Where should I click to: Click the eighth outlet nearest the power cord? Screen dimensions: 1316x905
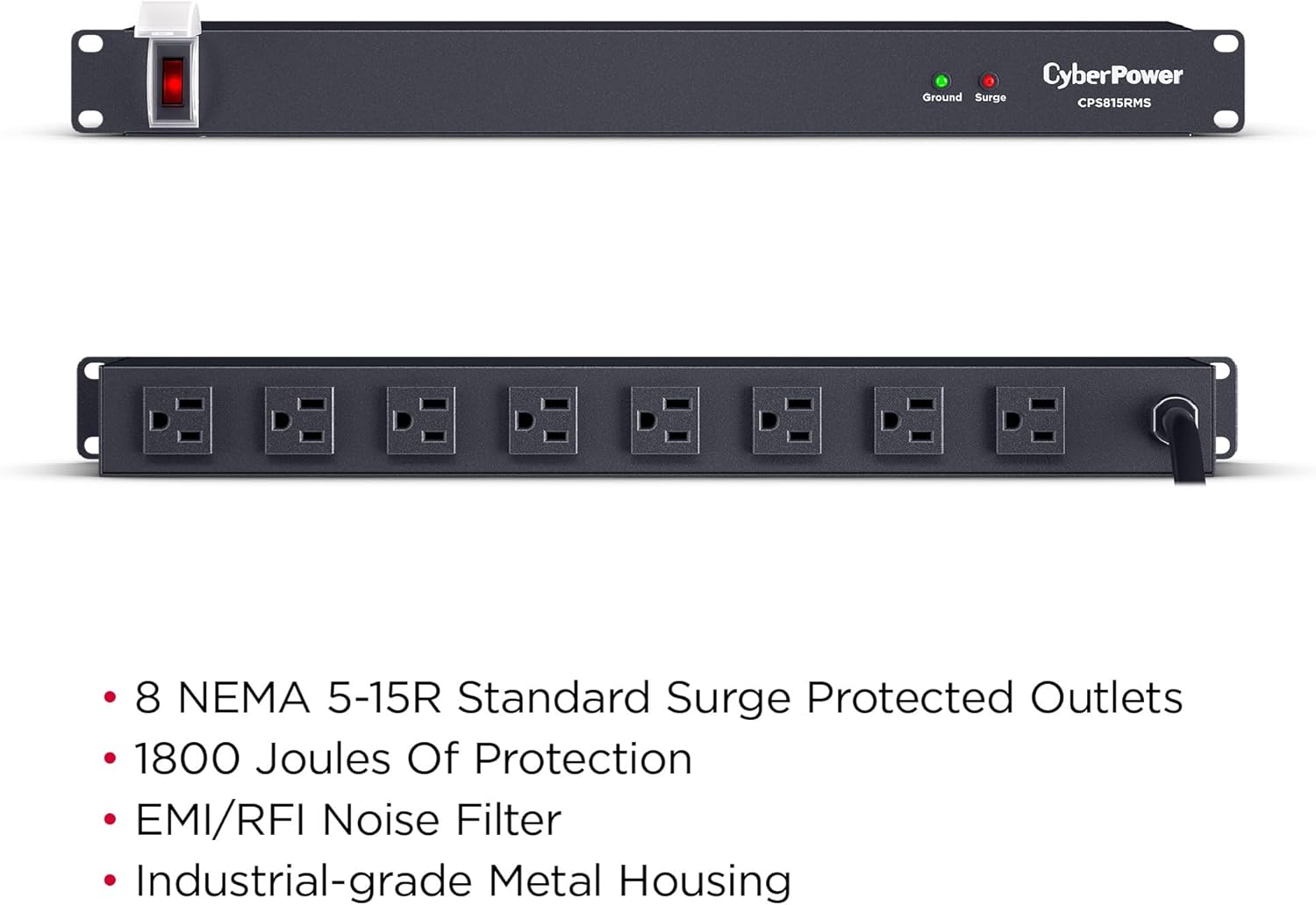pos(1031,421)
